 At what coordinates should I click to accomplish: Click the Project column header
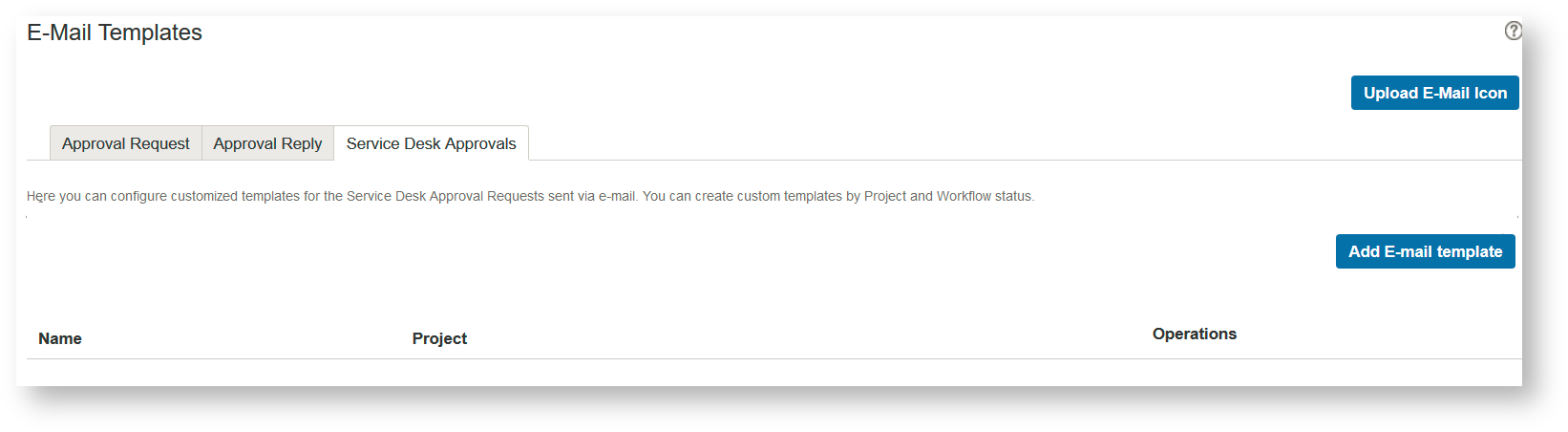point(439,338)
